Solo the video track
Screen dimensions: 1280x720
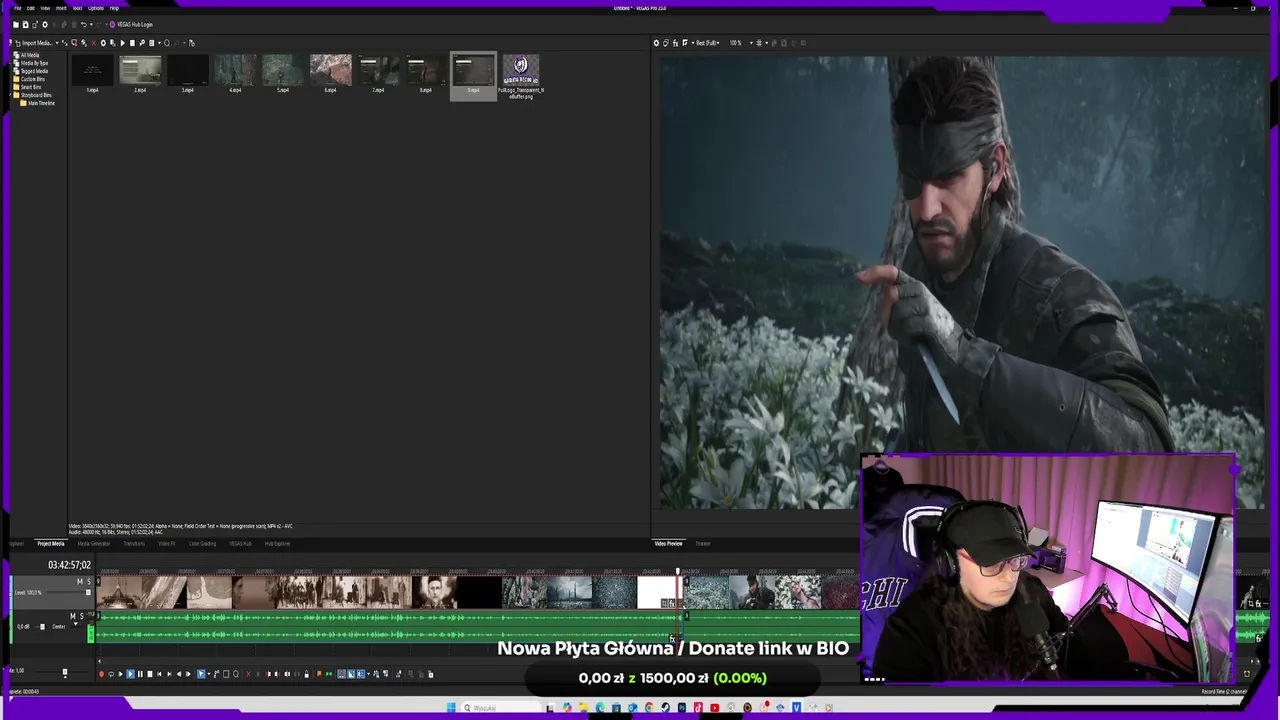[x=89, y=582]
